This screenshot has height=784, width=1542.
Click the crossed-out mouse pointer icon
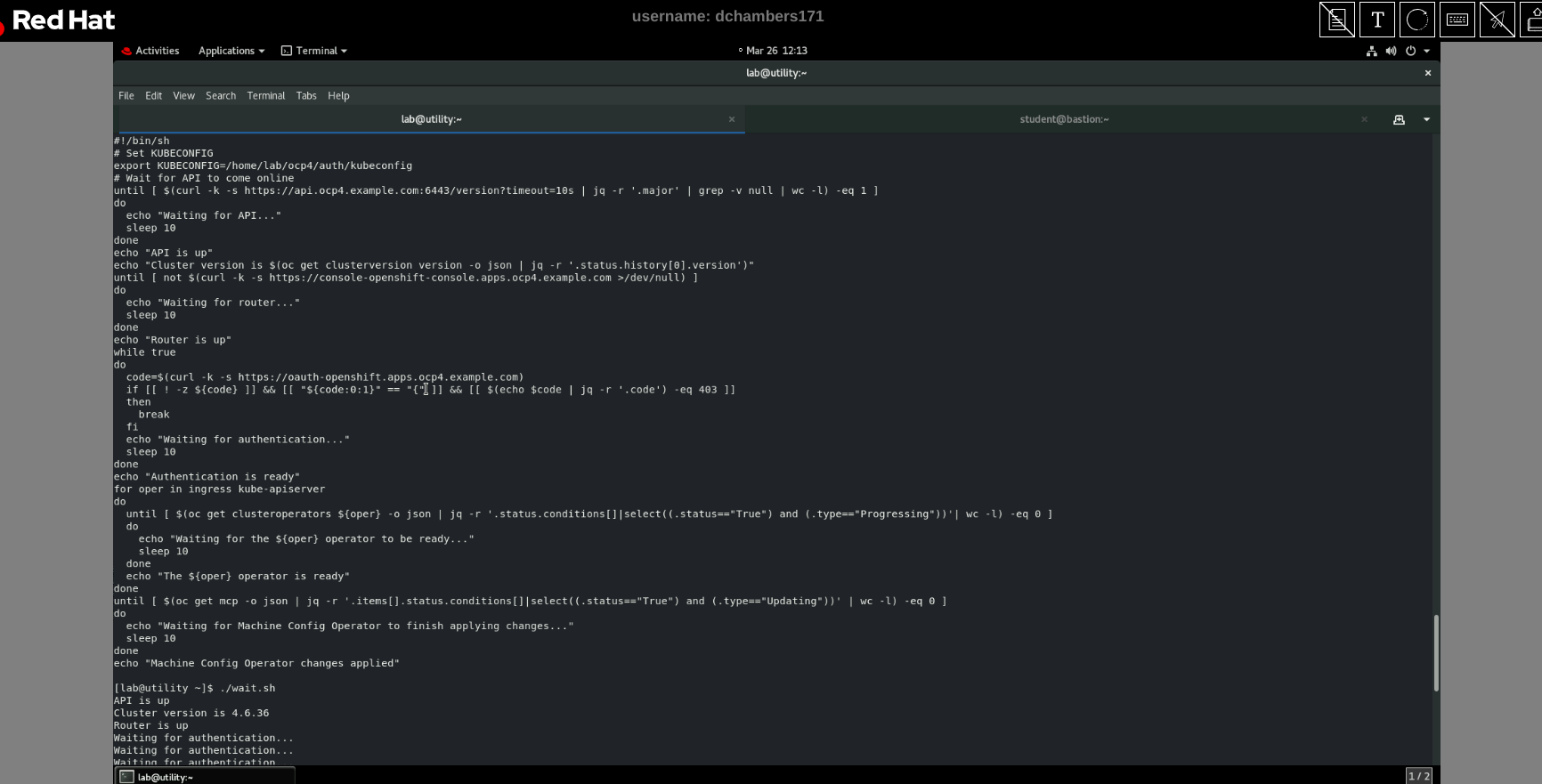pos(1497,20)
